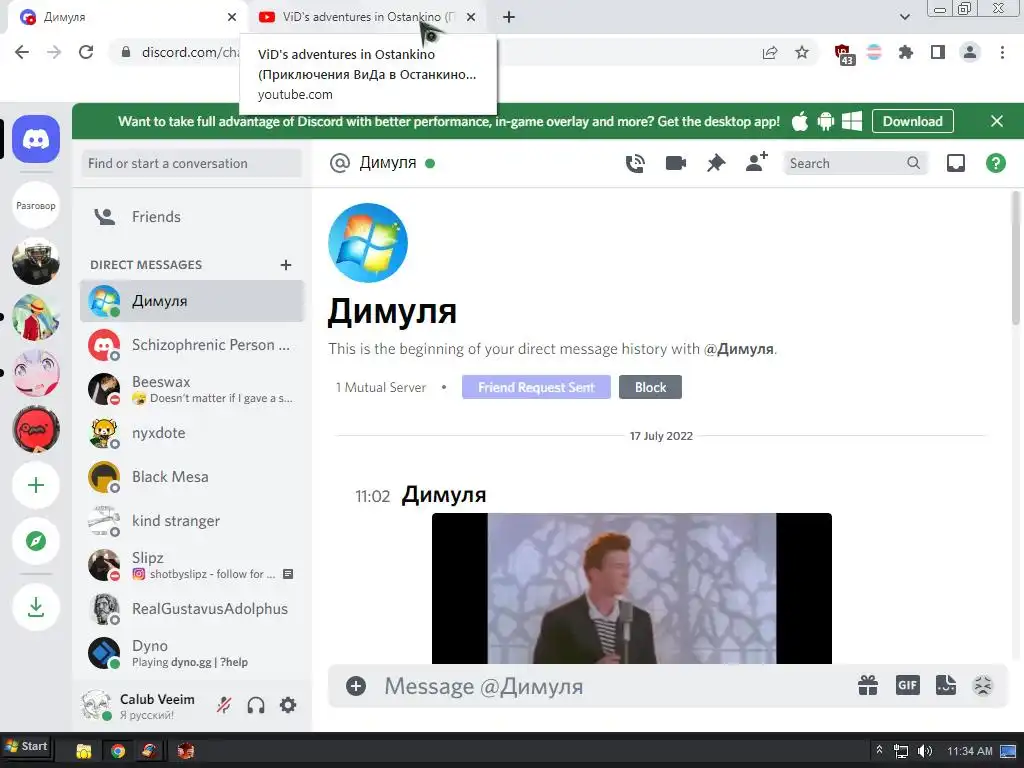Screen dimensions: 1024x768
Task: Open browser extensions puzzle icon
Action: pyautogui.click(x=905, y=52)
